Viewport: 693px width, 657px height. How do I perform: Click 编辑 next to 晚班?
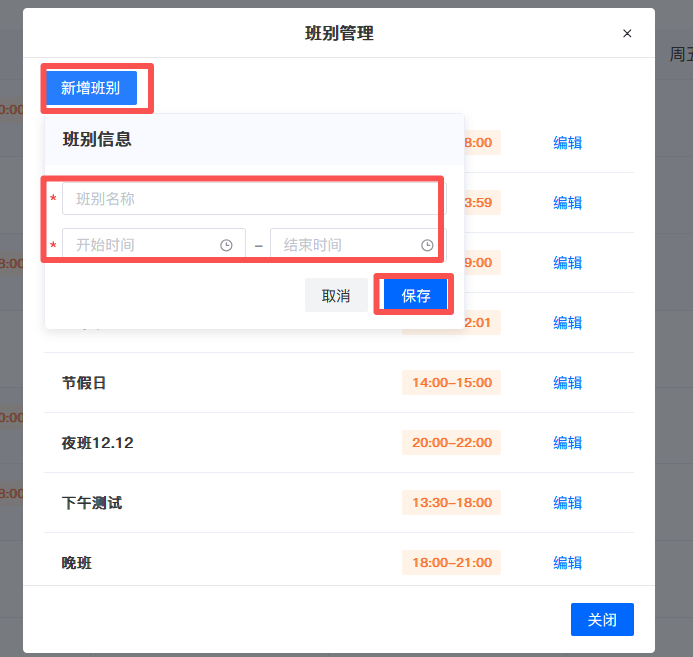click(567, 563)
